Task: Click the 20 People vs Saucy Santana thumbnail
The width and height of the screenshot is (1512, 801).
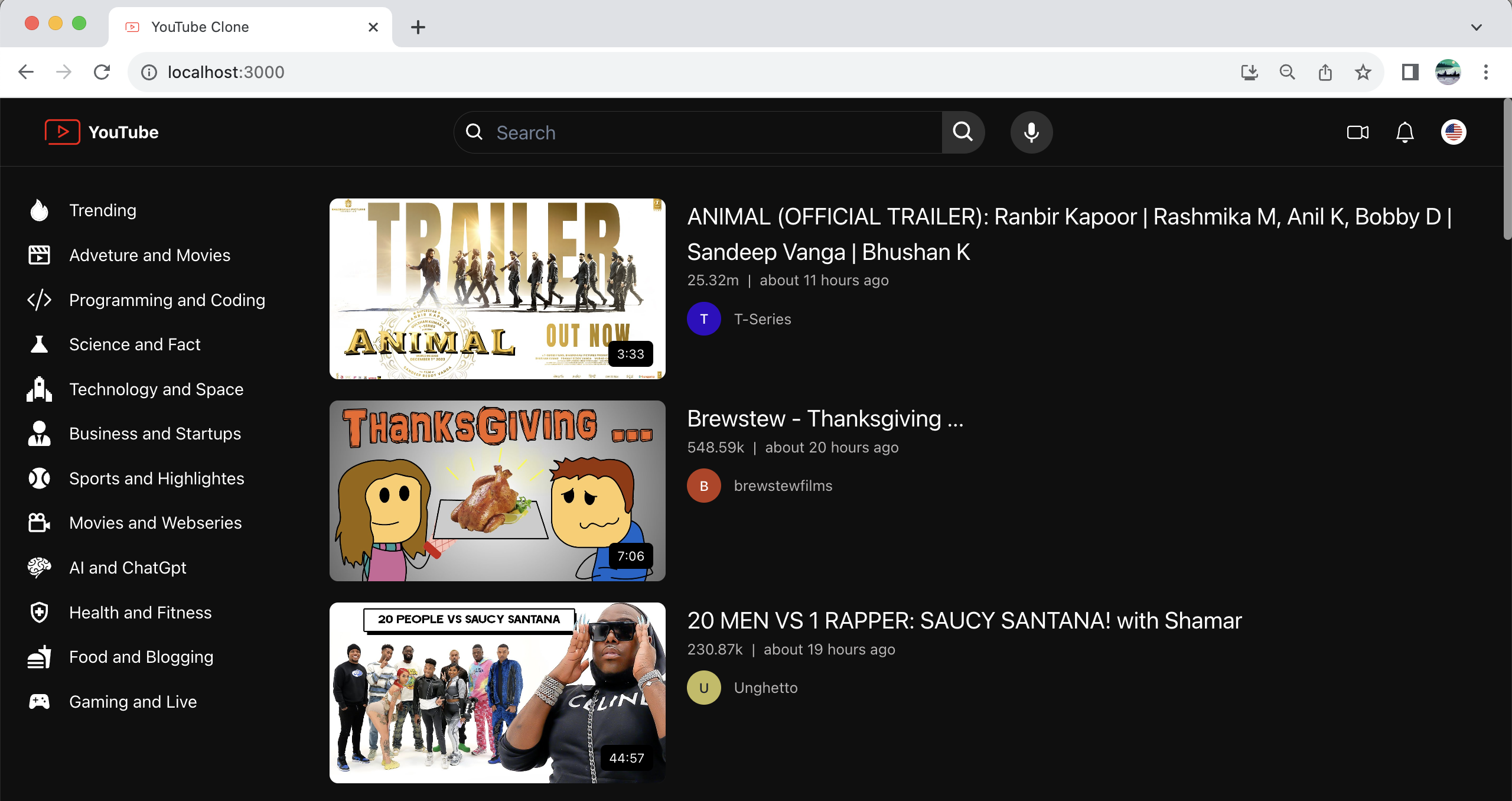Action: 497,693
